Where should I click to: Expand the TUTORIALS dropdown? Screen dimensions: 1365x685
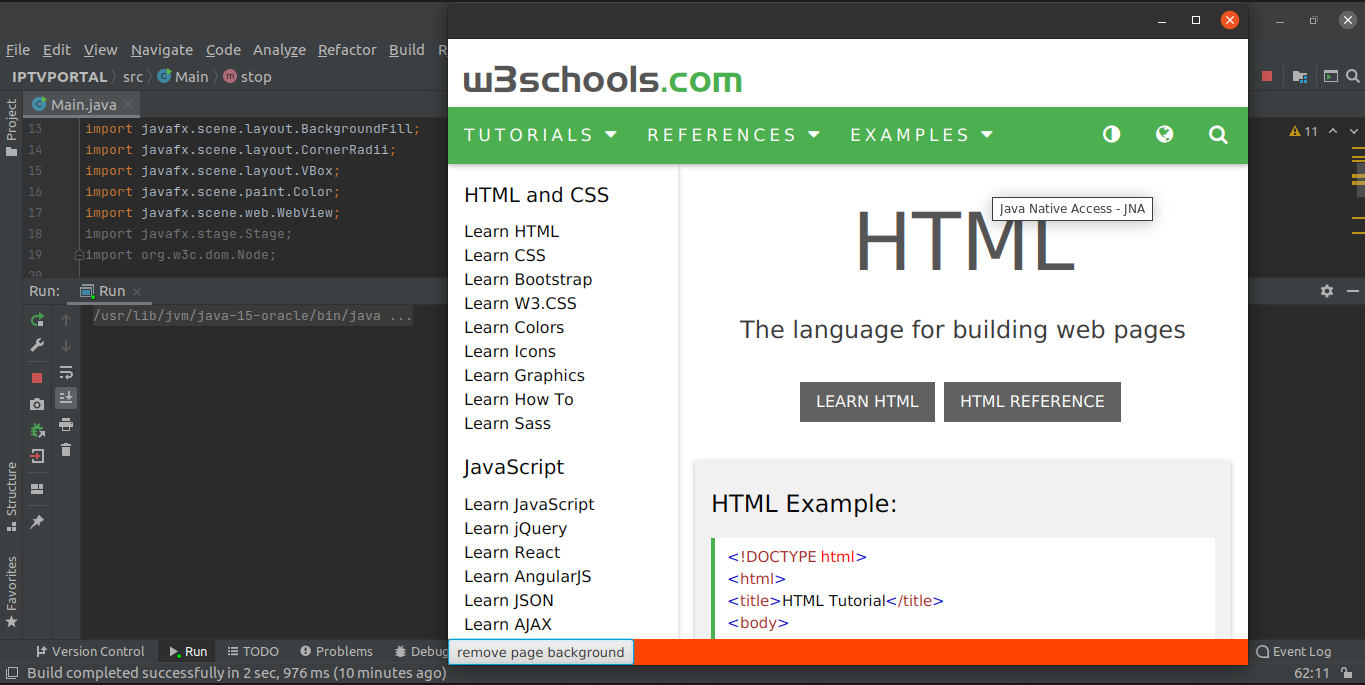pyautogui.click(x=540, y=135)
